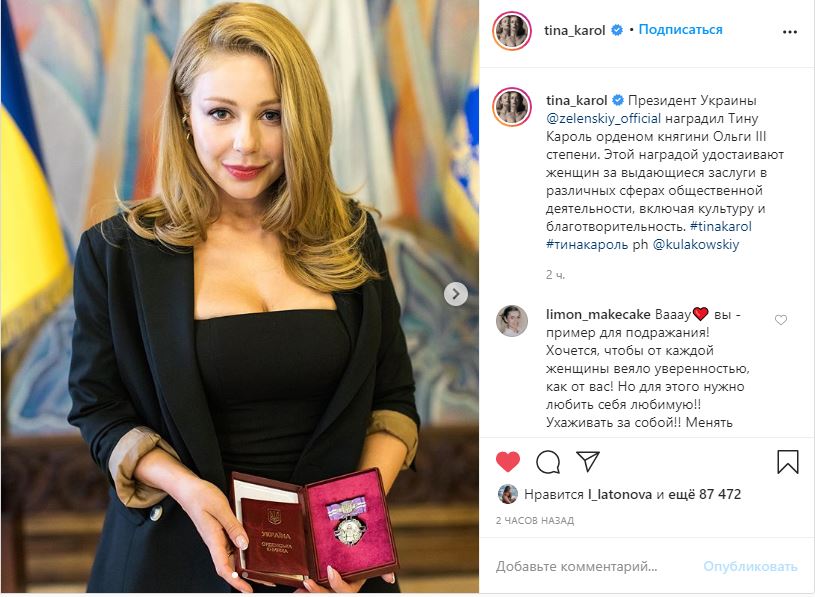Open the @zelenskiy_official mention link
The image size is (815, 597).
click(603, 118)
